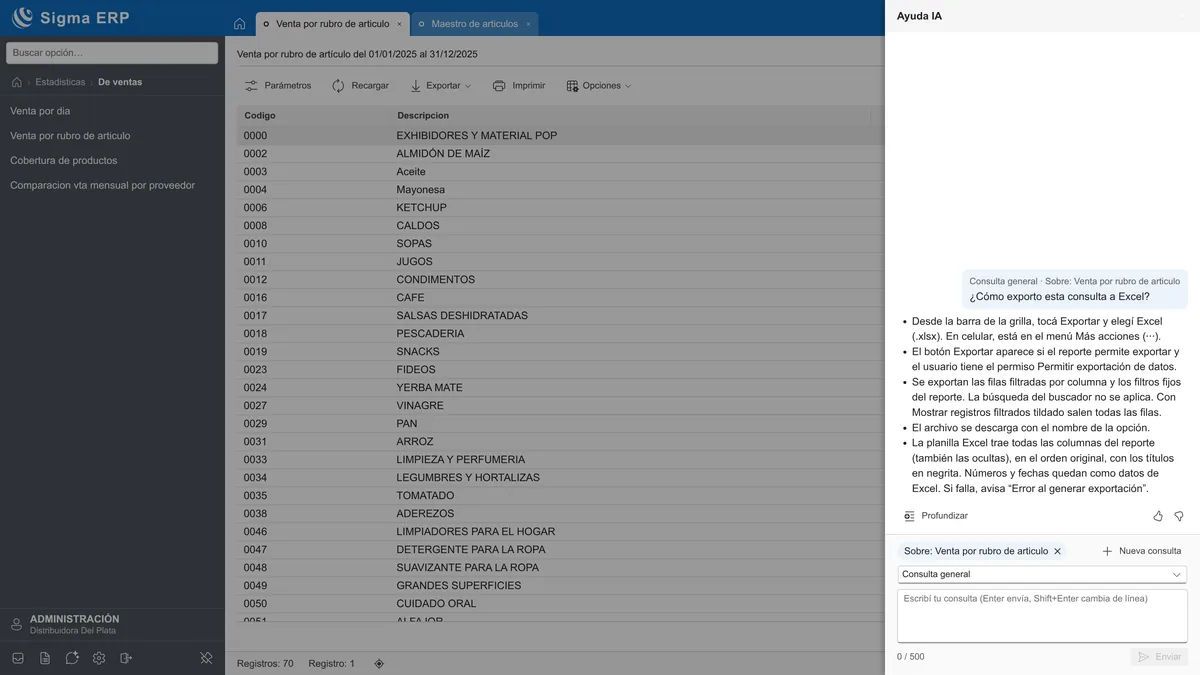Remove the 'Sobre: Venta por rubro de articulo' chip
This screenshot has width=1200, height=675.
click(x=1057, y=551)
